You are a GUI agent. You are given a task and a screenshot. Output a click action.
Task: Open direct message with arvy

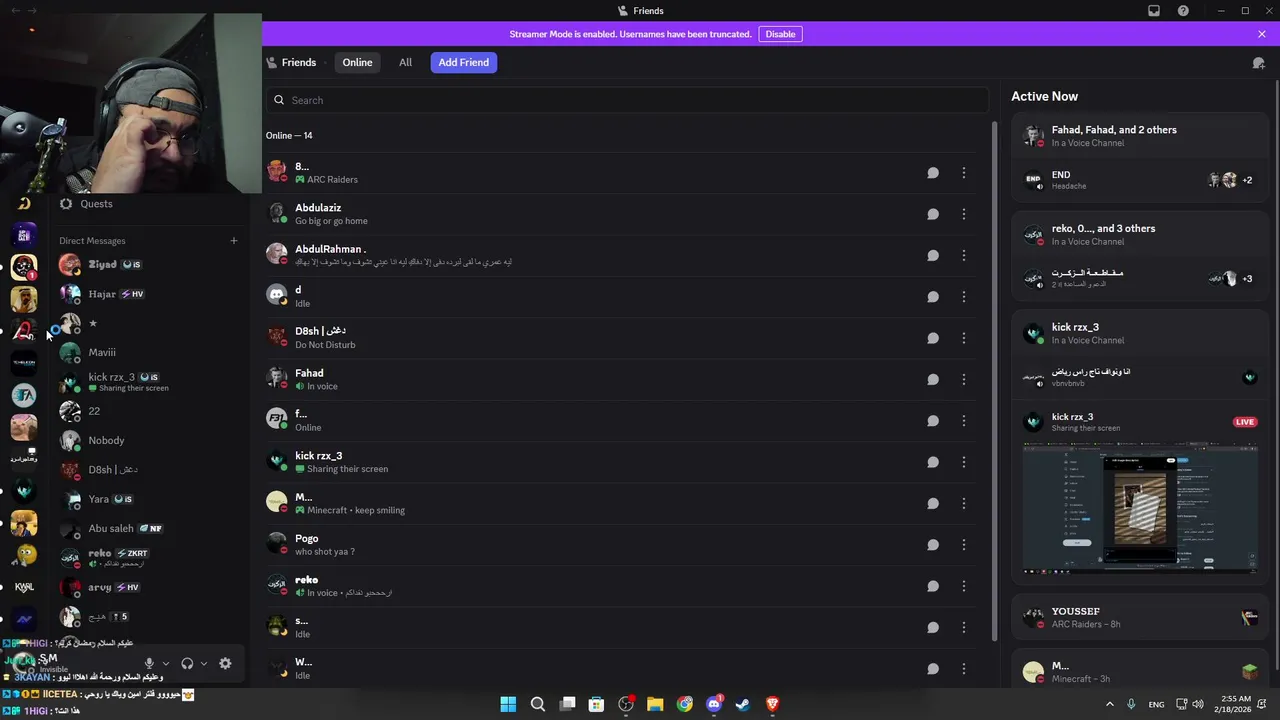pos(150,587)
